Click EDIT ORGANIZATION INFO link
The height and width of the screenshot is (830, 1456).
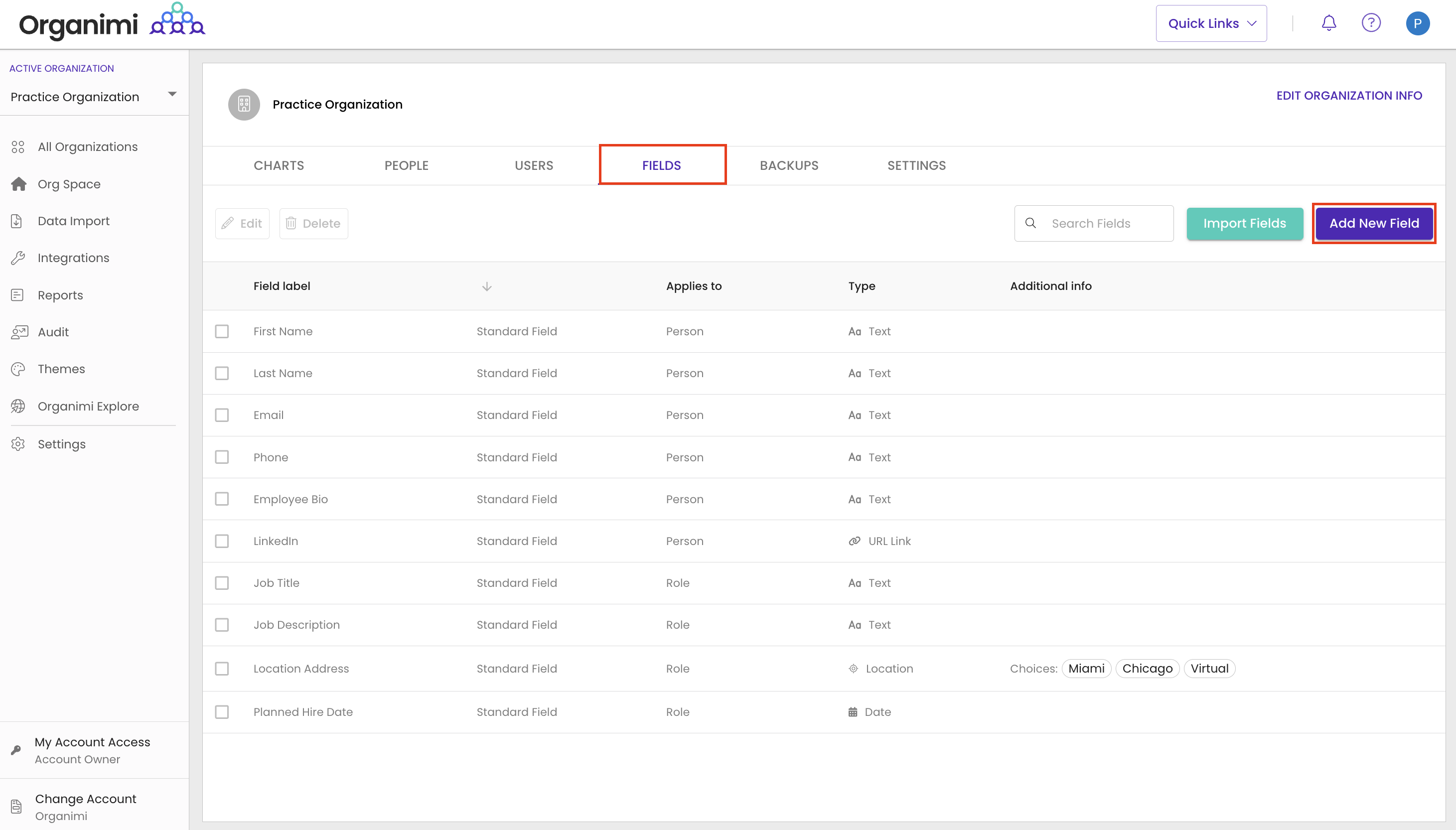[x=1348, y=96]
